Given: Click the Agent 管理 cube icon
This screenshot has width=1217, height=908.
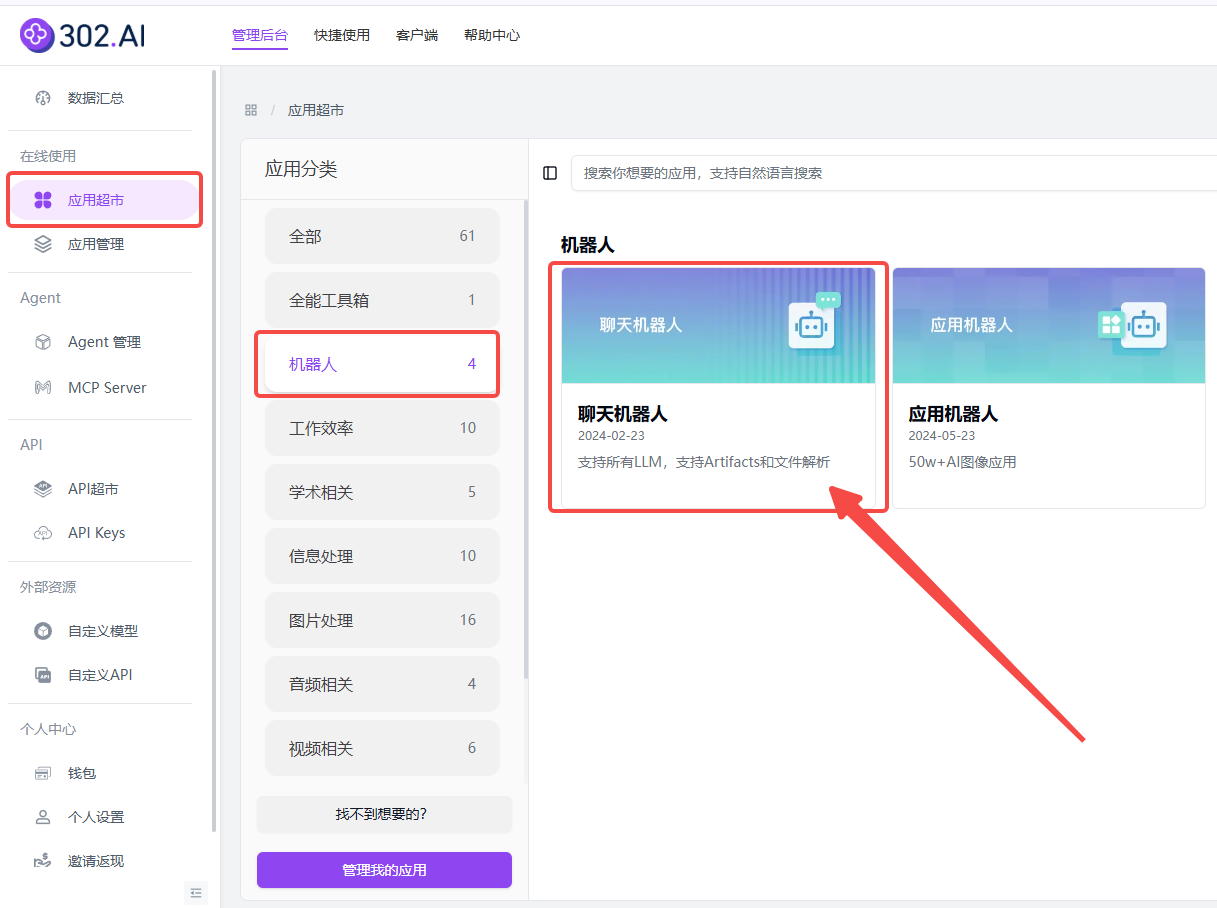Looking at the screenshot, I should pos(43,342).
